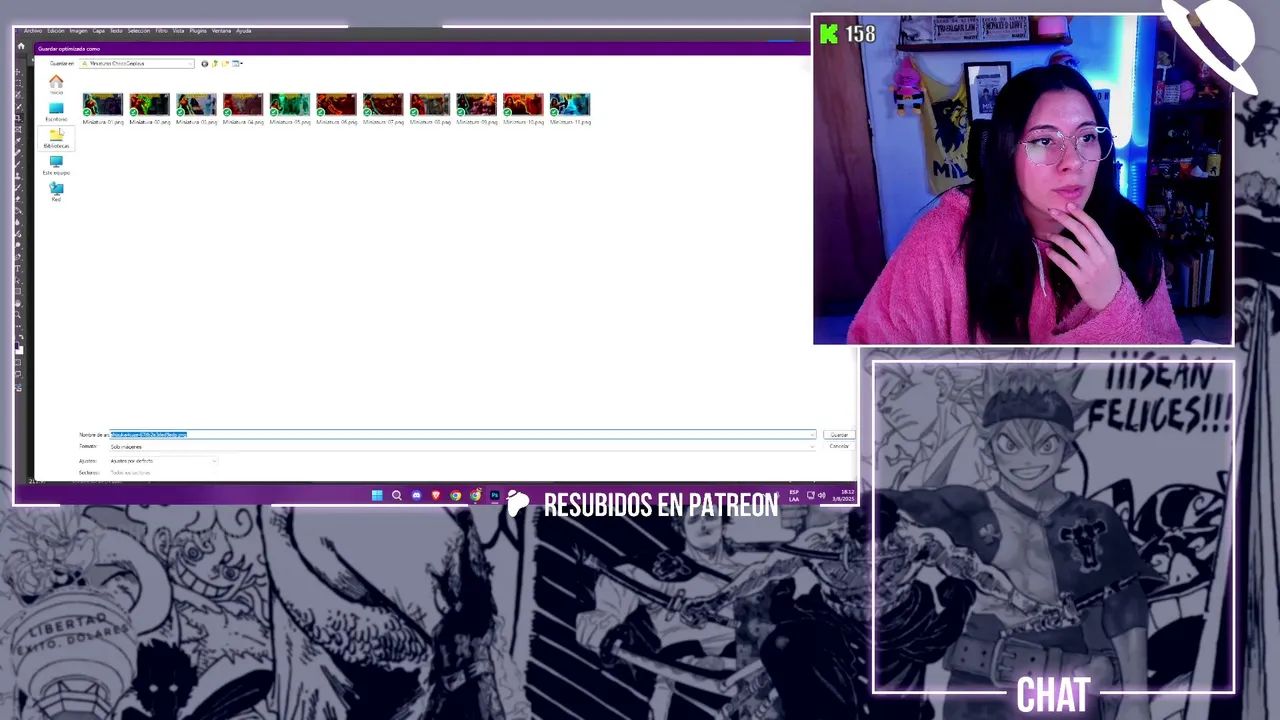Select the Zoom tool in Photoshop toolbar
Image resolution: width=1280 pixels, height=720 pixels.
tap(18, 314)
